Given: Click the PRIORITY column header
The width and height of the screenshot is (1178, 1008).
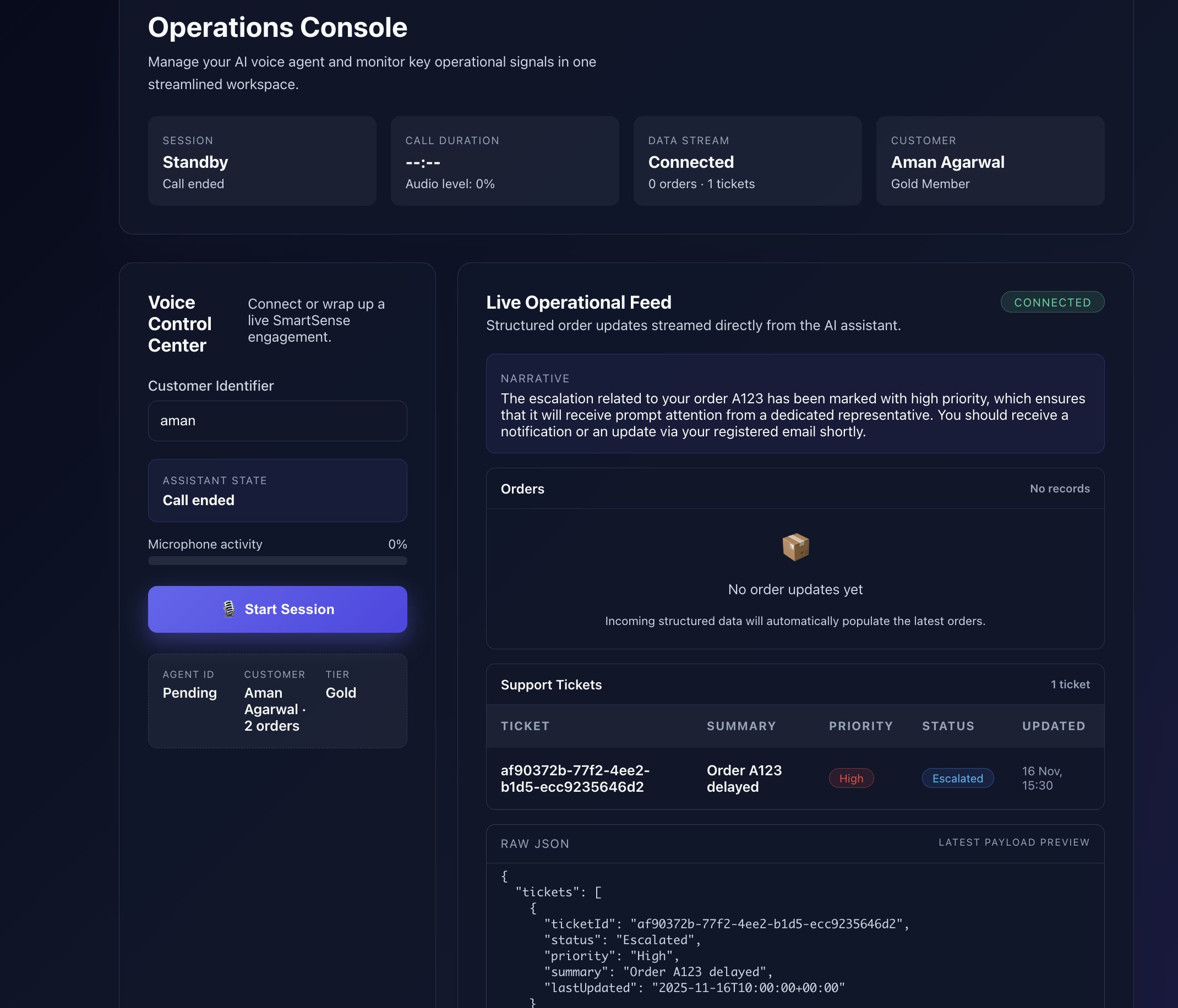Looking at the screenshot, I should click(x=860, y=726).
